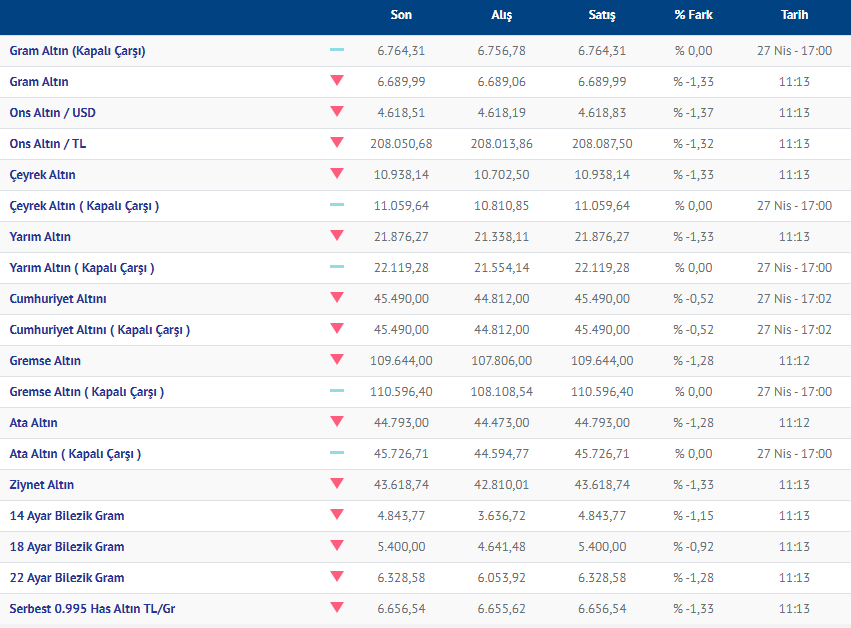Click the down arrow icon for Çeyrek Altın
Screen dimensions: 851x628
(336, 174)
